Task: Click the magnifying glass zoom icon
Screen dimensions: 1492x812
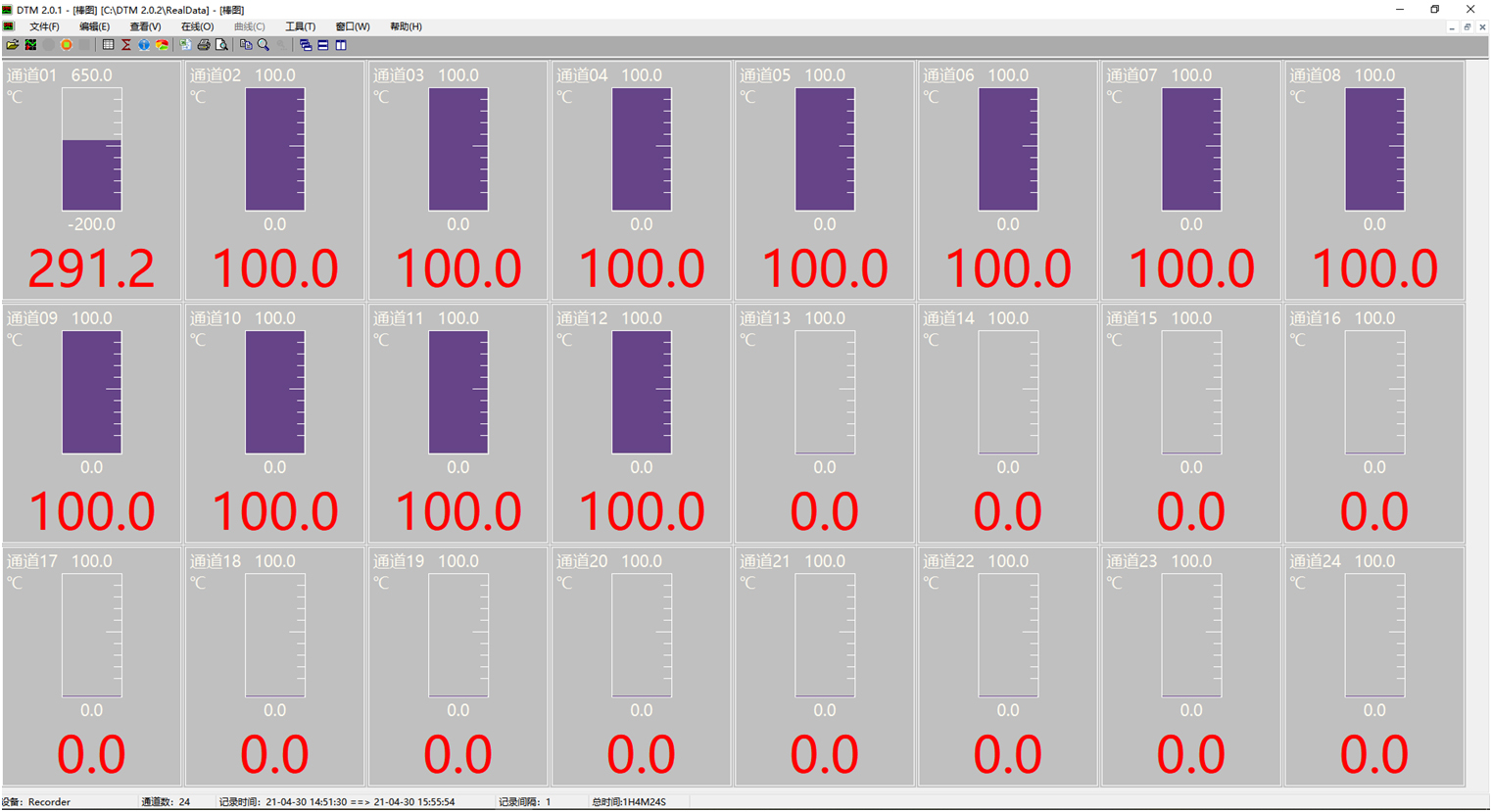Action: pos(264,45)
